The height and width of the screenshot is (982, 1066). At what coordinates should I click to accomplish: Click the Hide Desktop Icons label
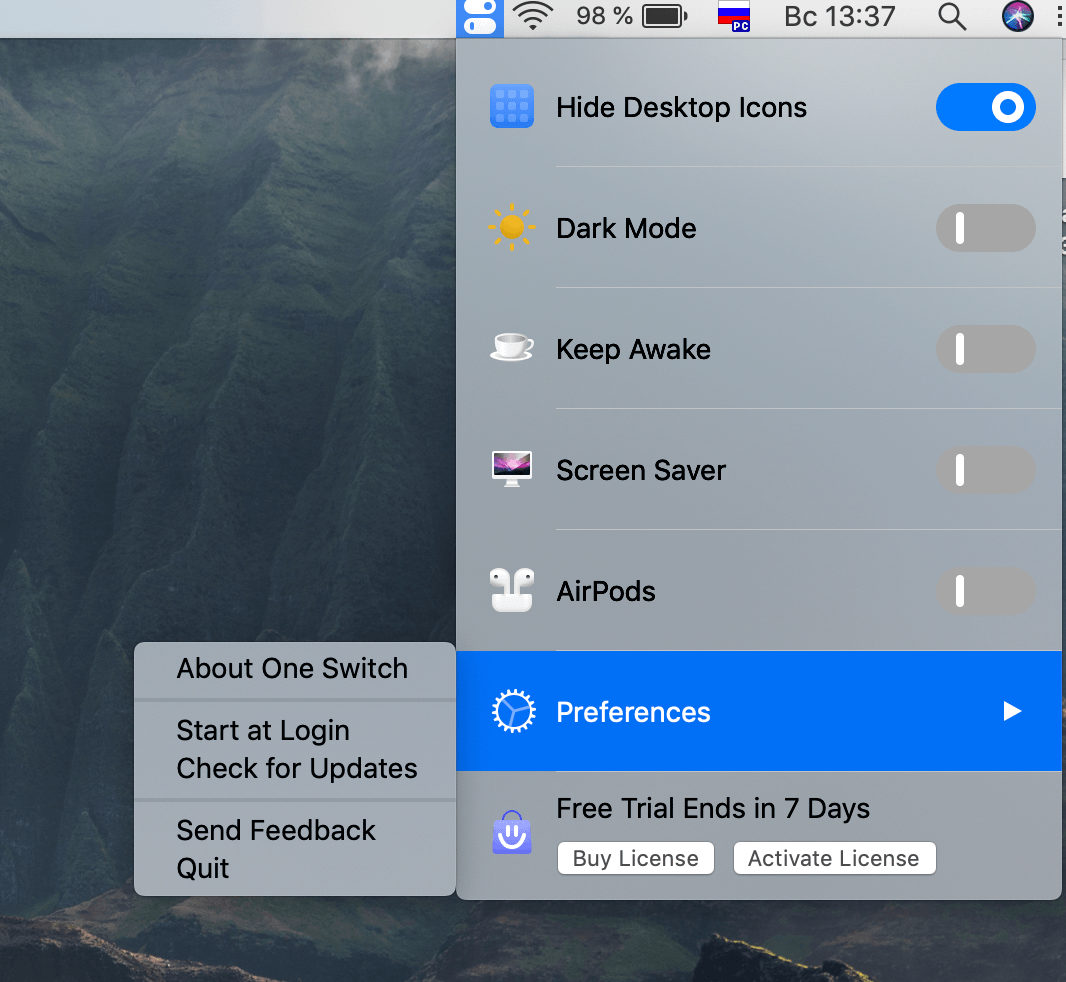pyautogui.click(x=681, y=107)
